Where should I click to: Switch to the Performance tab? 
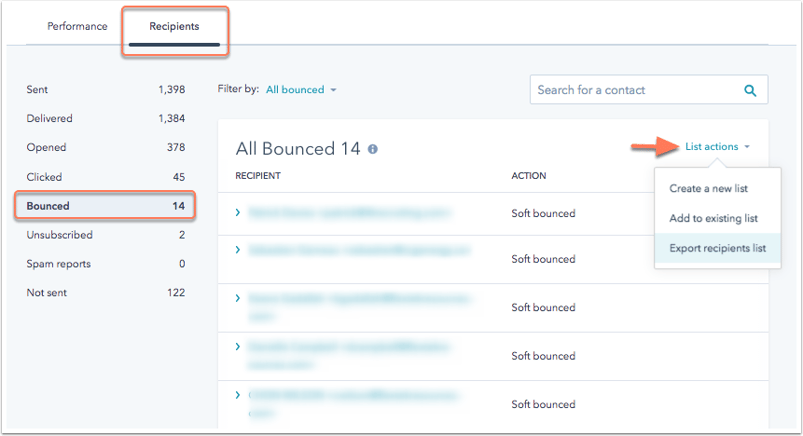[78, 26]
